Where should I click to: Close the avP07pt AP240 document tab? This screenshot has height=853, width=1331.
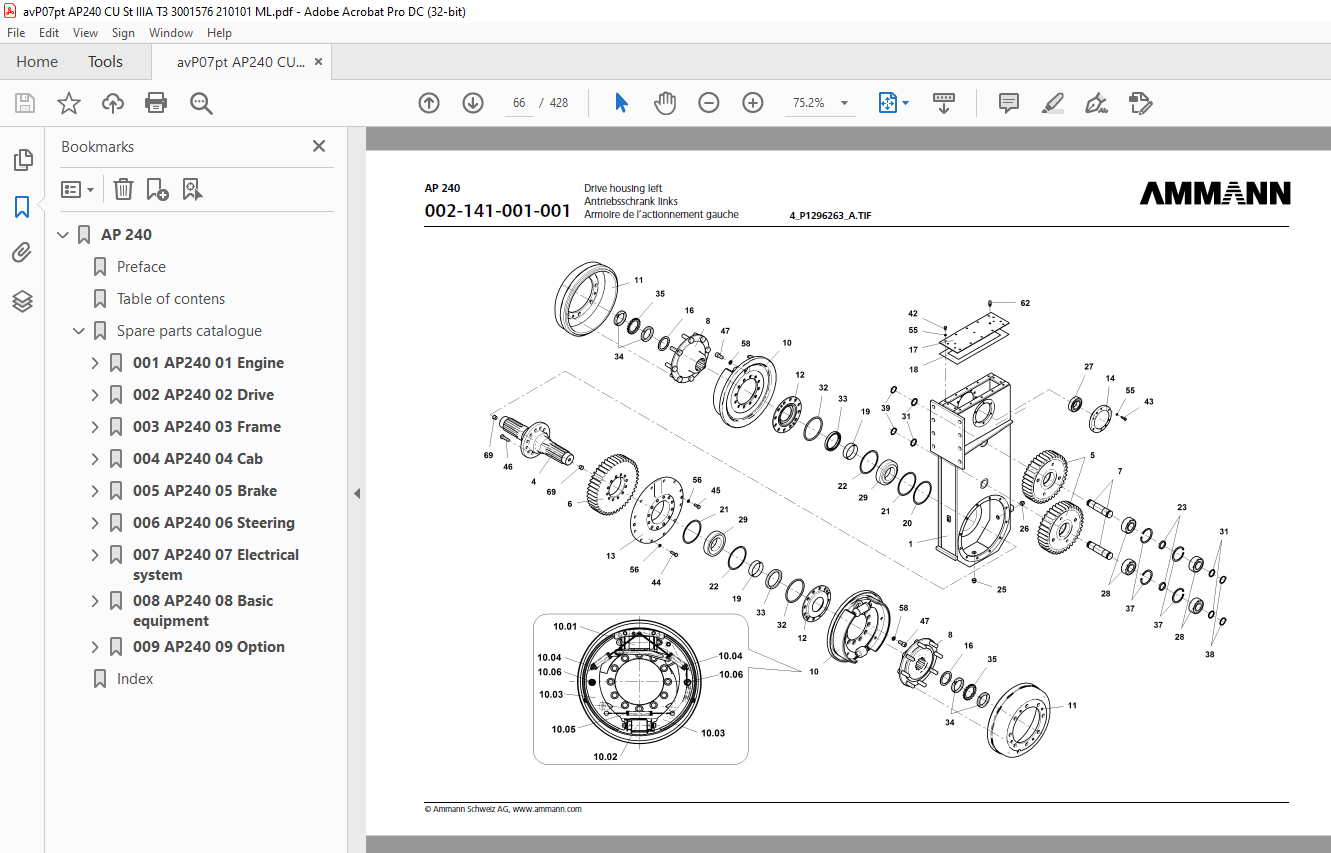319,62
